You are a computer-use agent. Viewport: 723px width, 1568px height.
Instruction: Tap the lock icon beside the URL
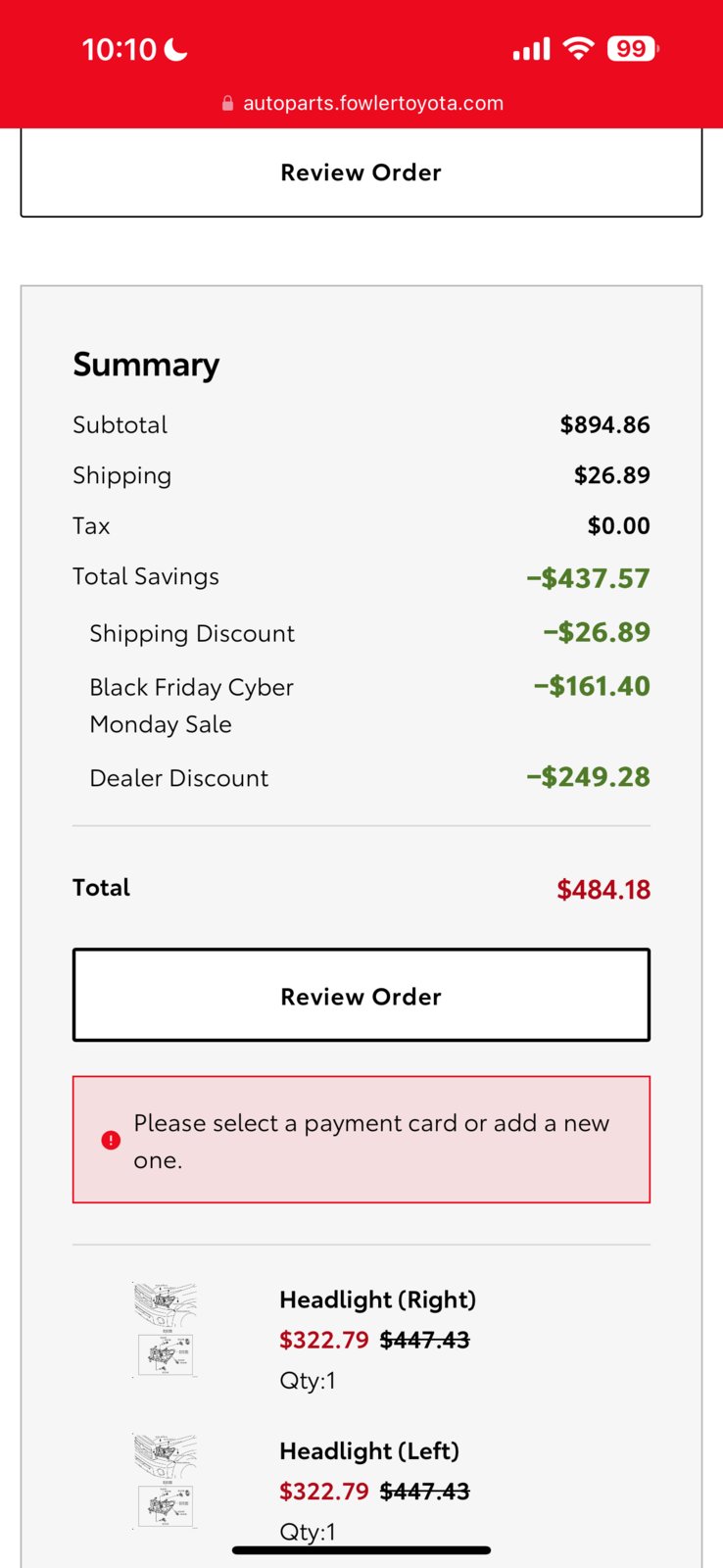click(227, 103)
